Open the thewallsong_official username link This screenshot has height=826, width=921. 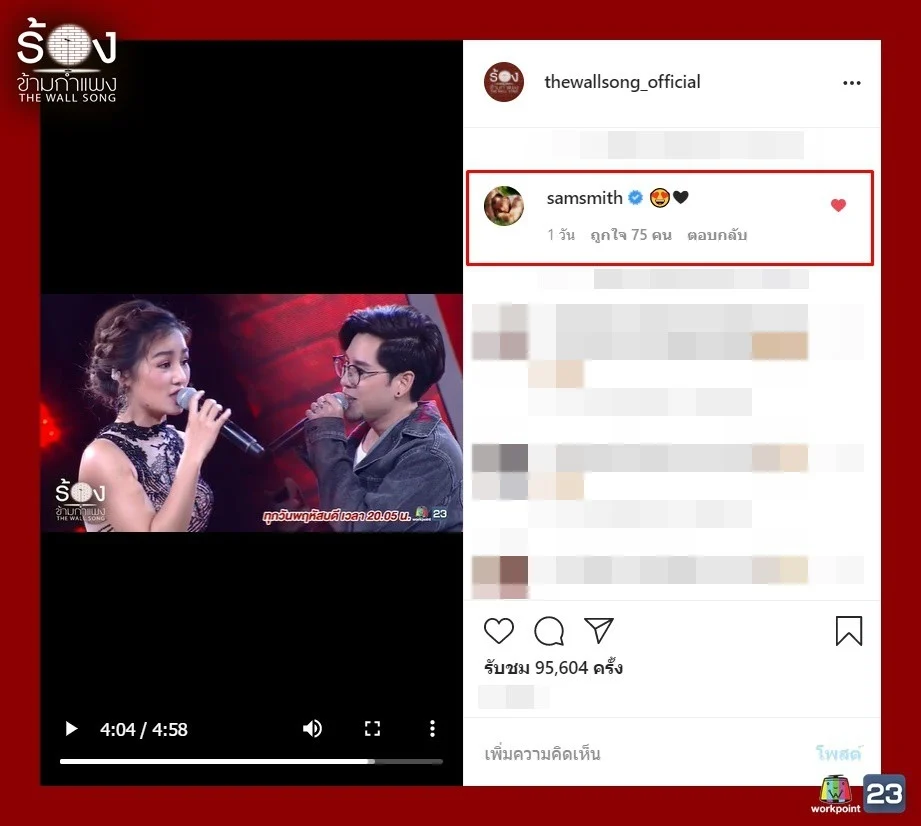pyautogui.click(x=622, y=82)
